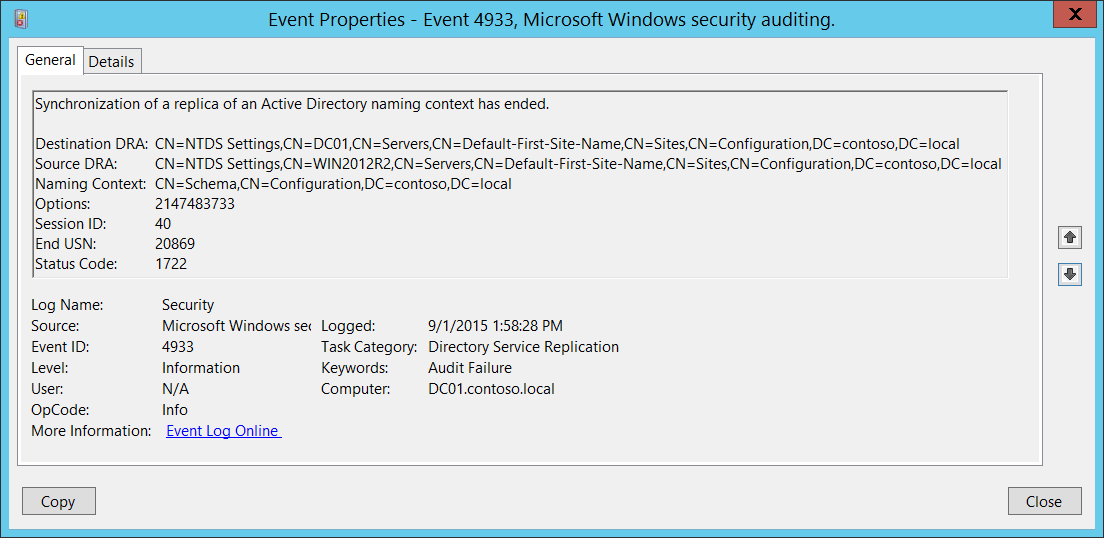Click the Source DRA value text
The width and height of the screenshot is (1104, 538).
tap(578, 164)
